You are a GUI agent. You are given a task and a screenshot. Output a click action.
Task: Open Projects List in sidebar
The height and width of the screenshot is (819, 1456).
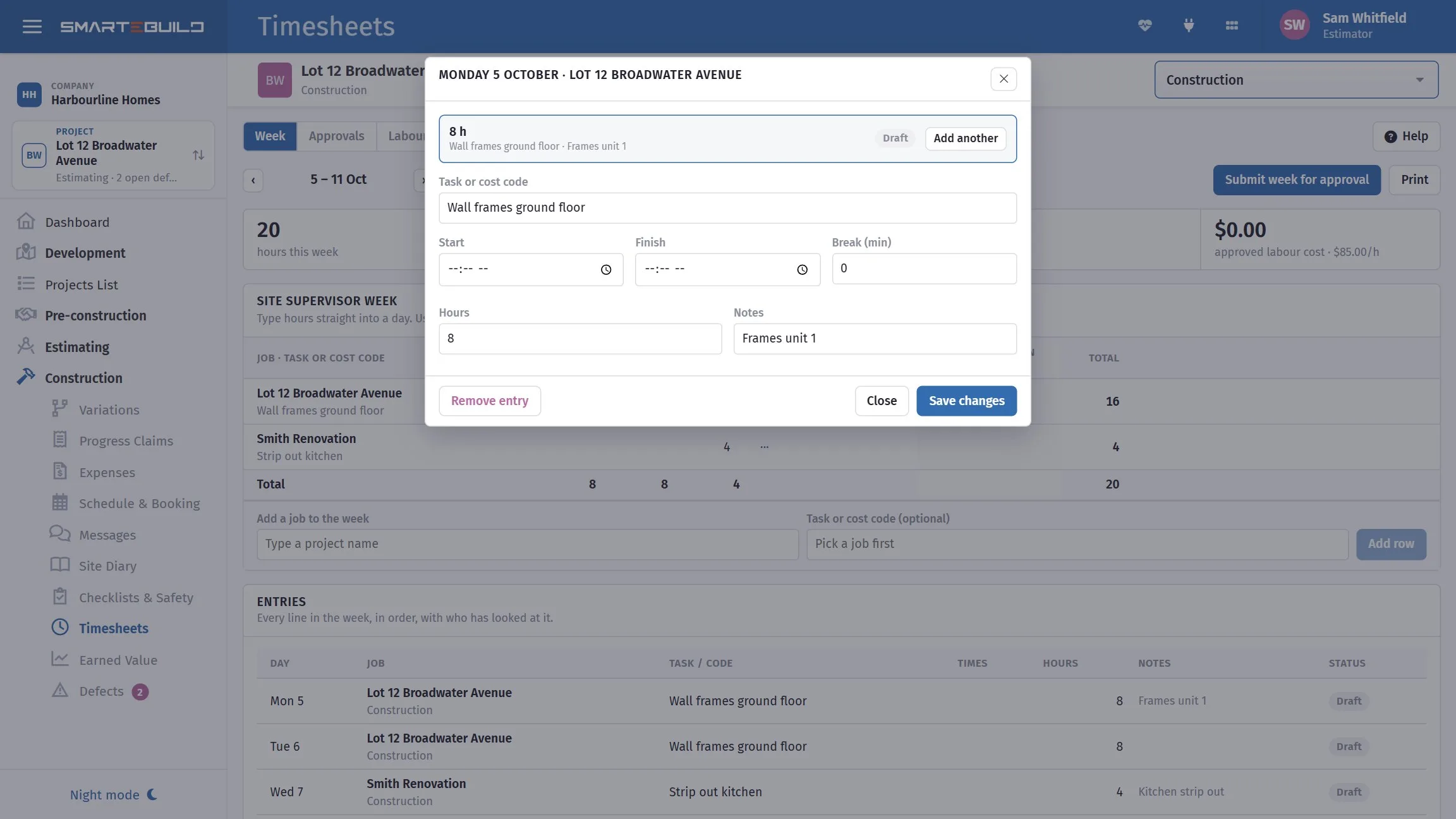[81, 285]
